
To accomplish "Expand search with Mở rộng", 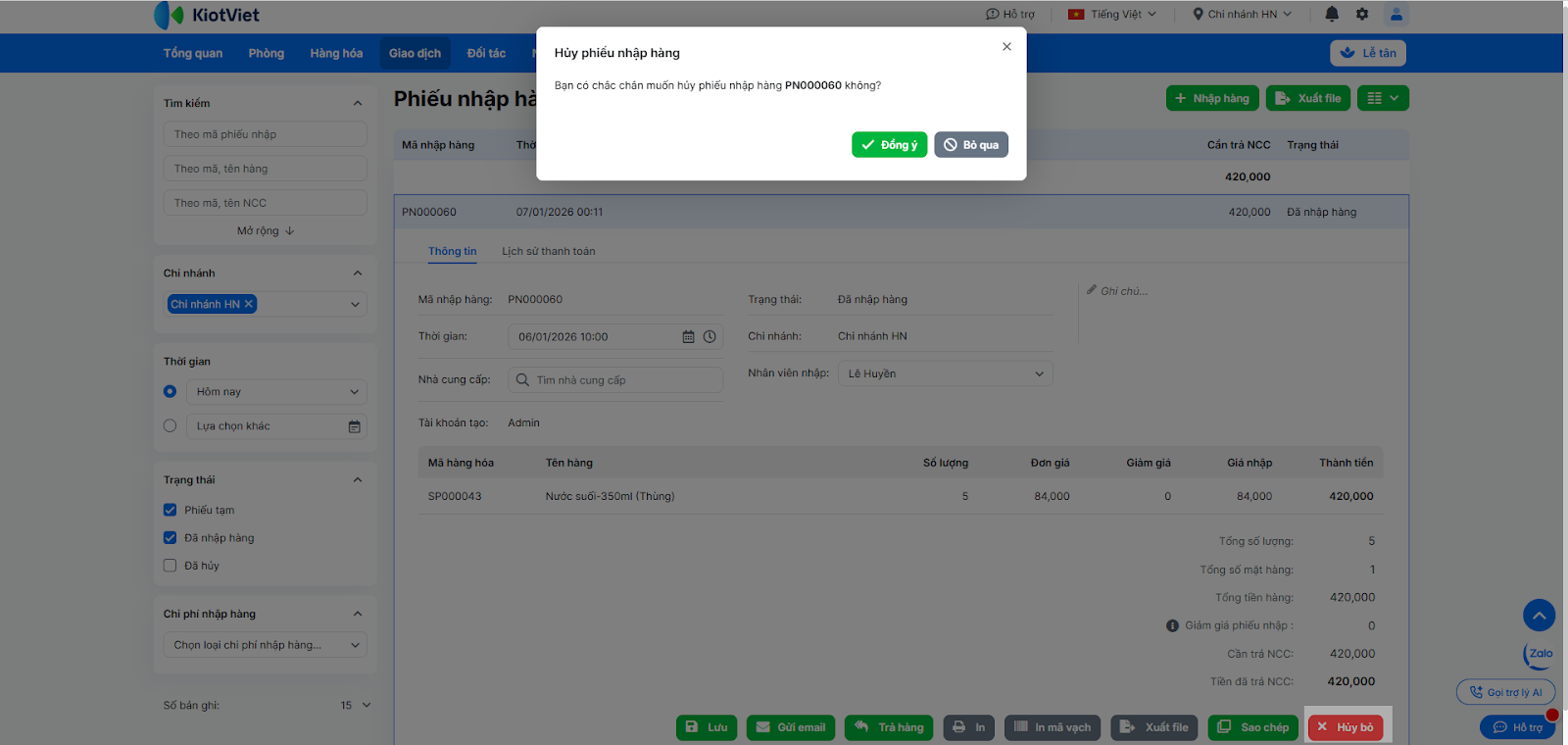I will 266,231.
